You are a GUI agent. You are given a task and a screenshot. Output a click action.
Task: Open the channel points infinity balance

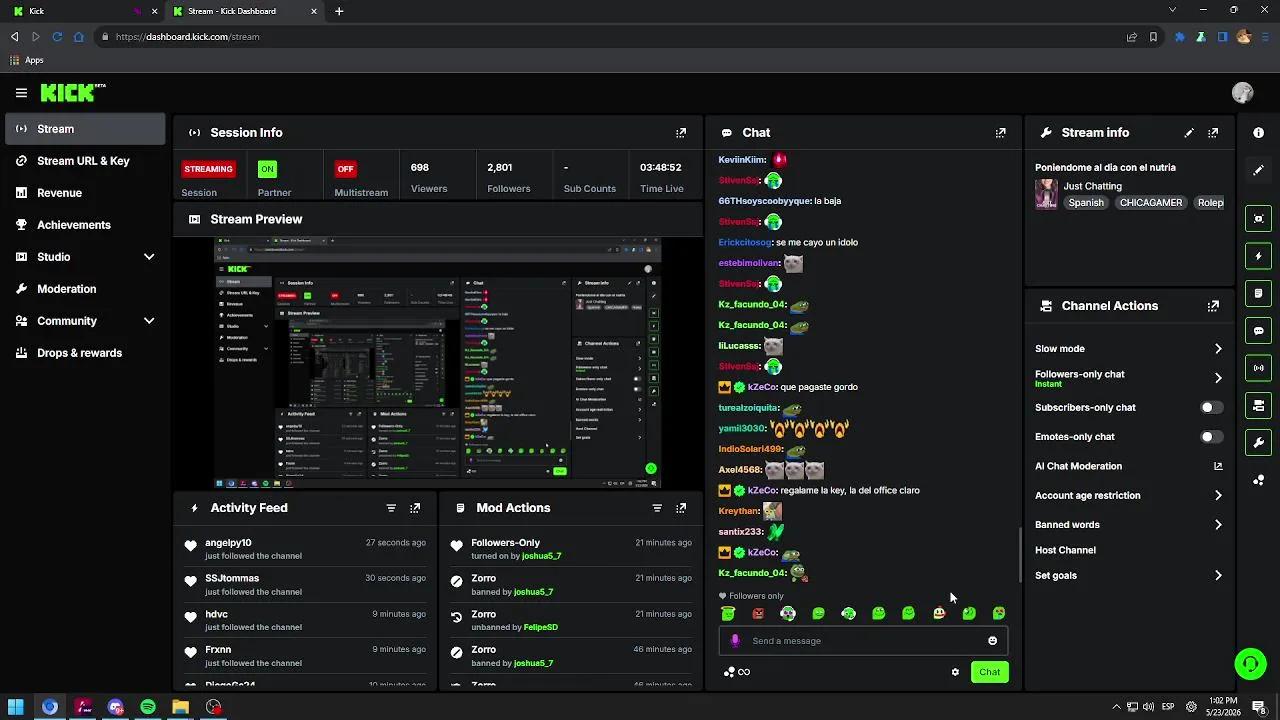click(x=737, y=672)
